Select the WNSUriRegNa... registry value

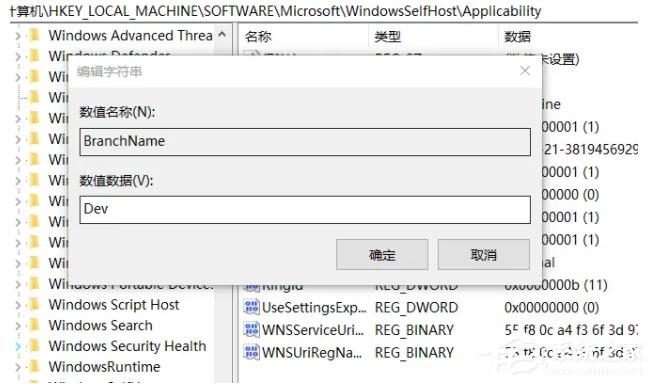311,353
